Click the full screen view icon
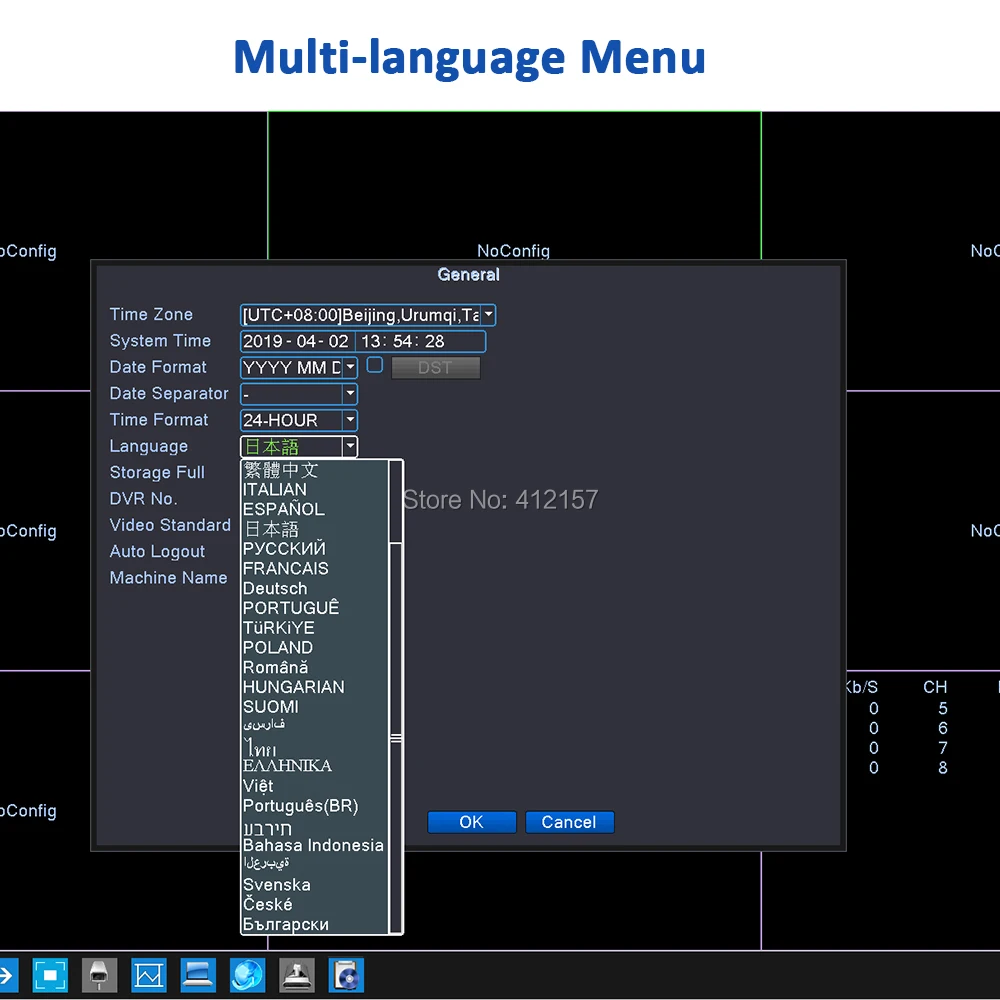Viewport: 1000px width, 1000px height. 50,974
